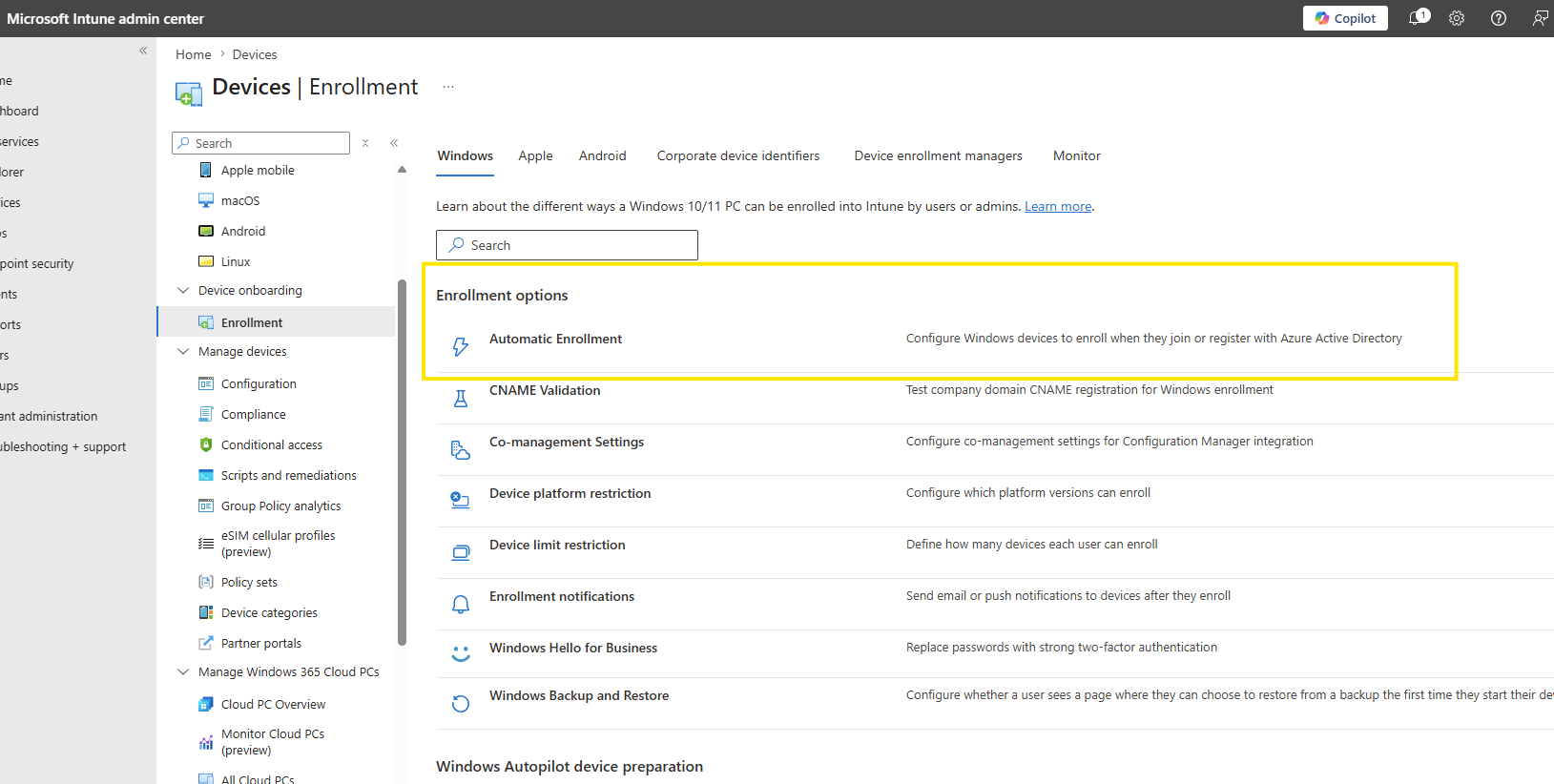Open Partner portals in Devices menu
Viewport: 1554px width, 784px height.
(261, 643)
